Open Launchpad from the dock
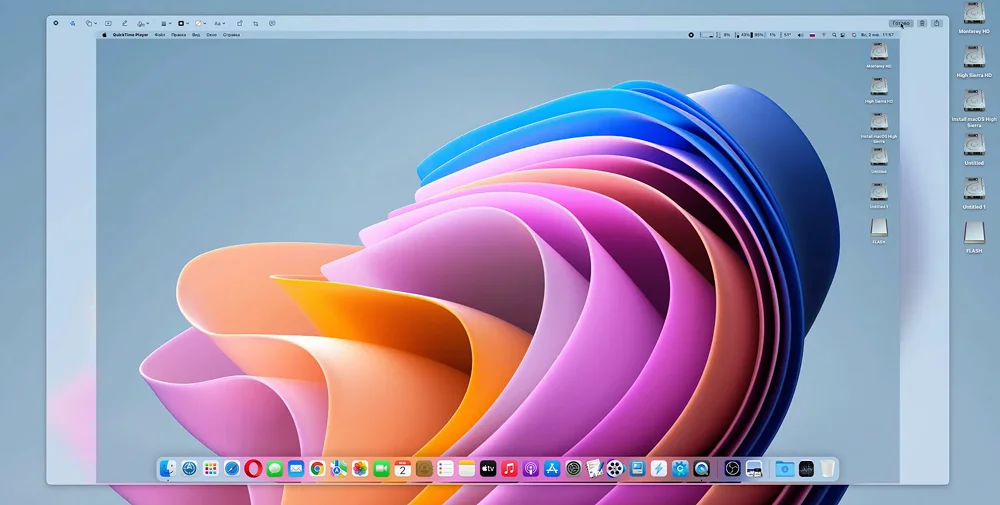This screenshot has width=1000, height=505. point(210,469)
